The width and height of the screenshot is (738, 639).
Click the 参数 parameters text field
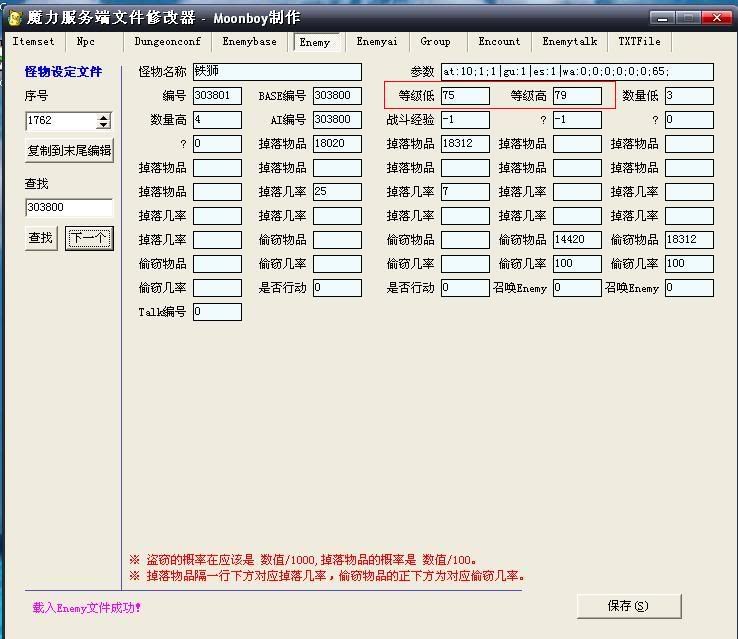576,72
